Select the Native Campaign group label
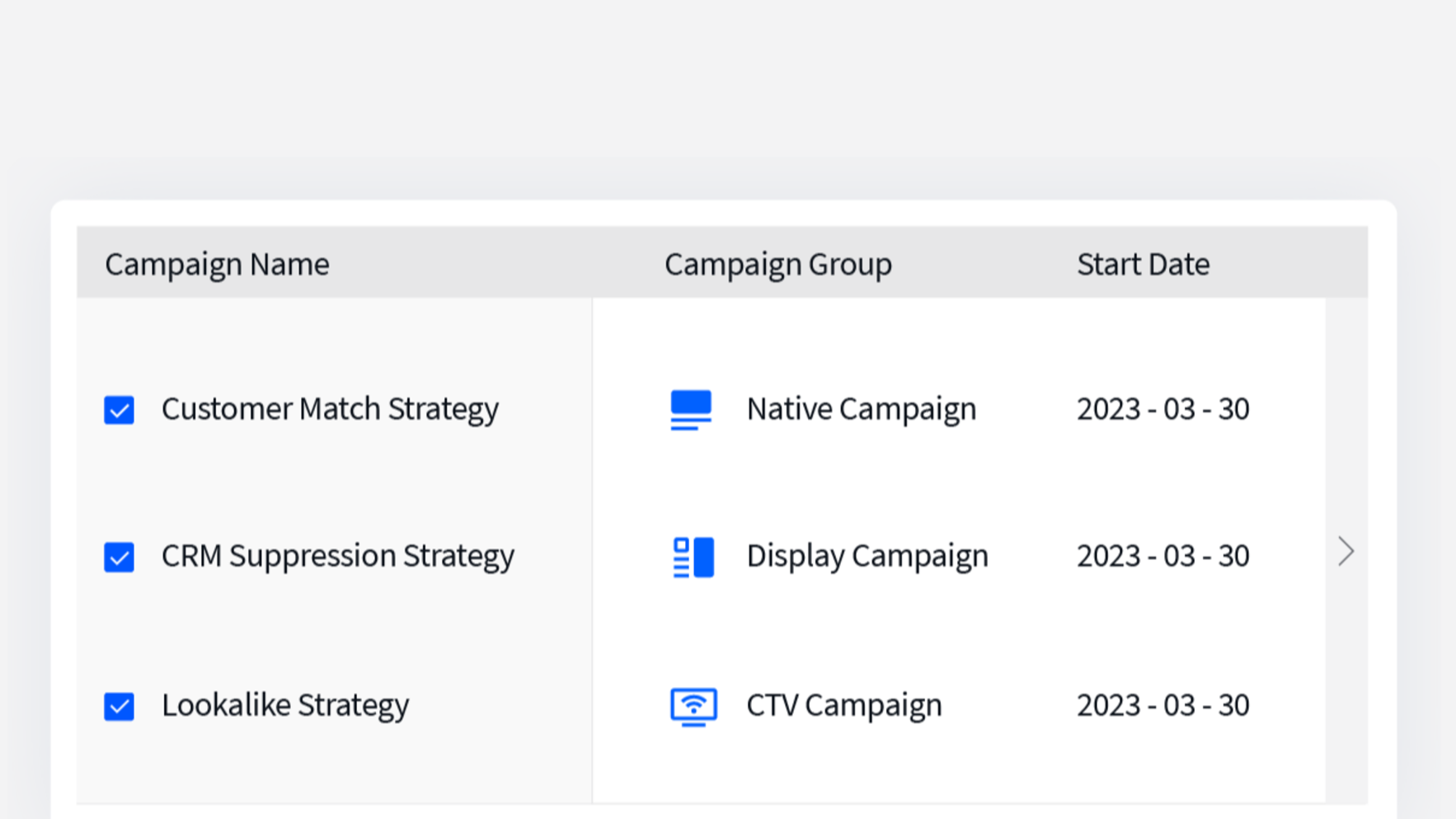Screen dimensions: 1456x819 tap(861, 409)
